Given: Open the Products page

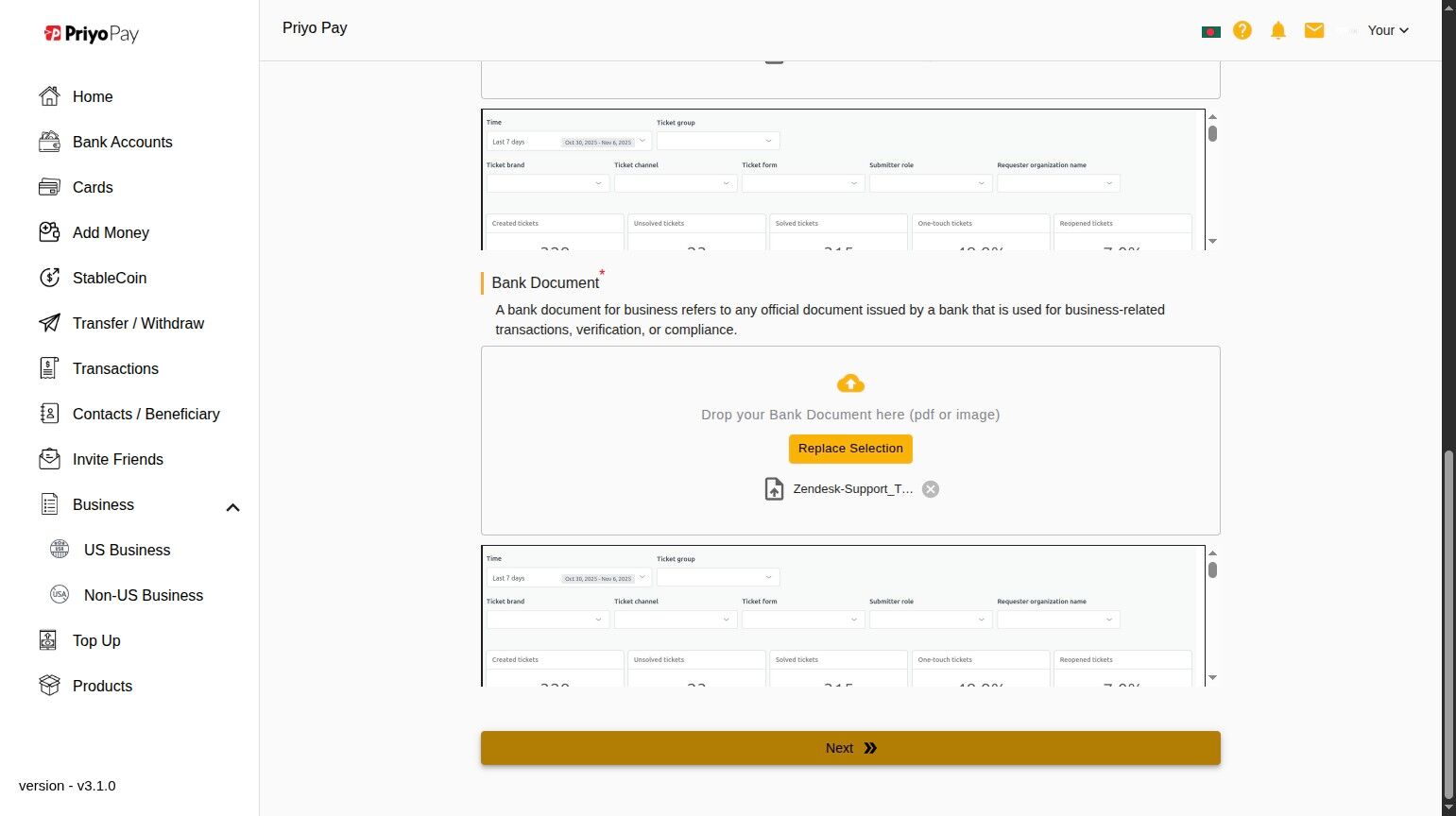Looking at the screenshot, I should click(x=102, y=686).
